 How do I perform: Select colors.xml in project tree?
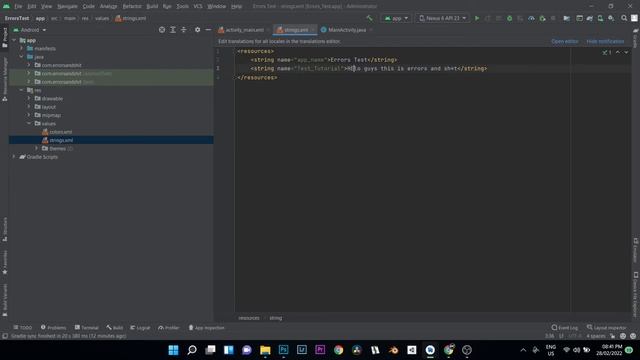60,132
